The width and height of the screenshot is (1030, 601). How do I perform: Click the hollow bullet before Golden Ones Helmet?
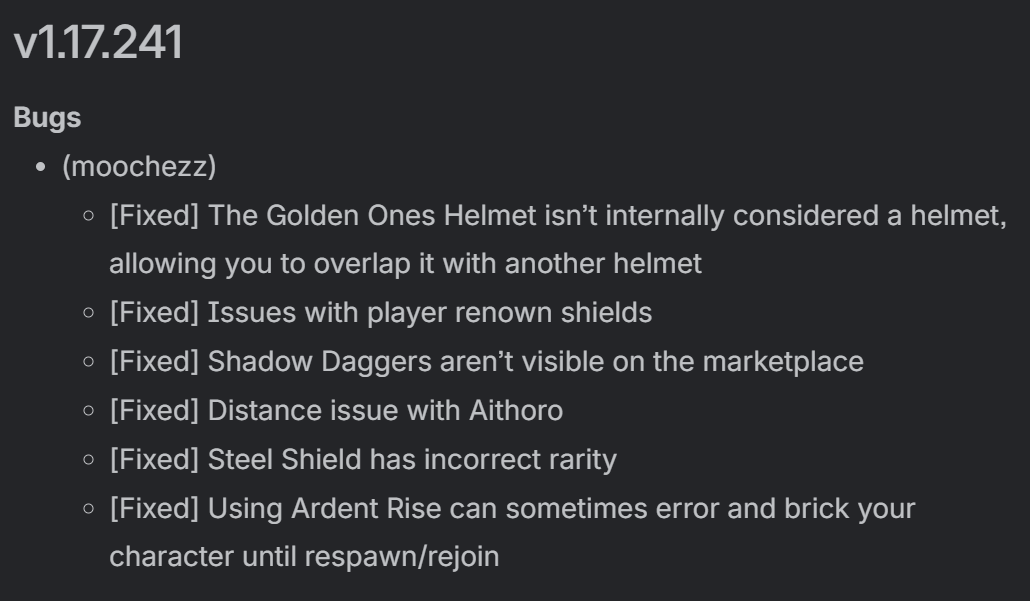pyautogui.click(x=88, y=217)
